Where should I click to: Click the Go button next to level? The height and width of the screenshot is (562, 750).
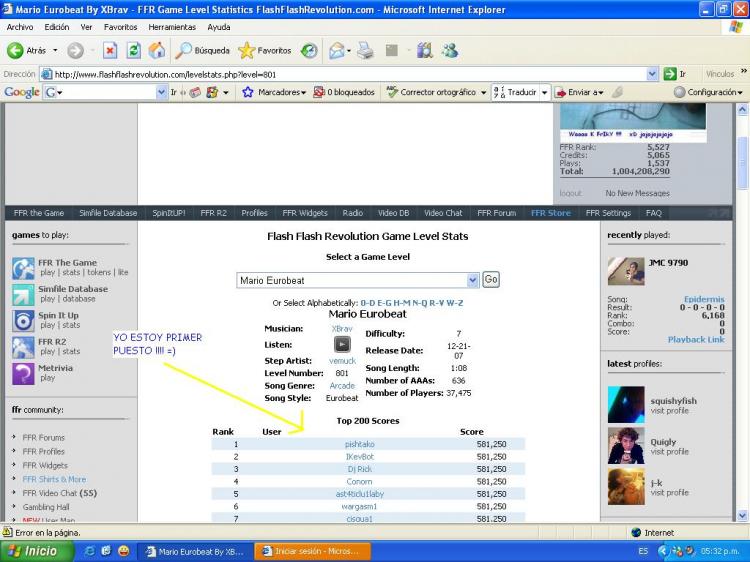click(491, 279)
